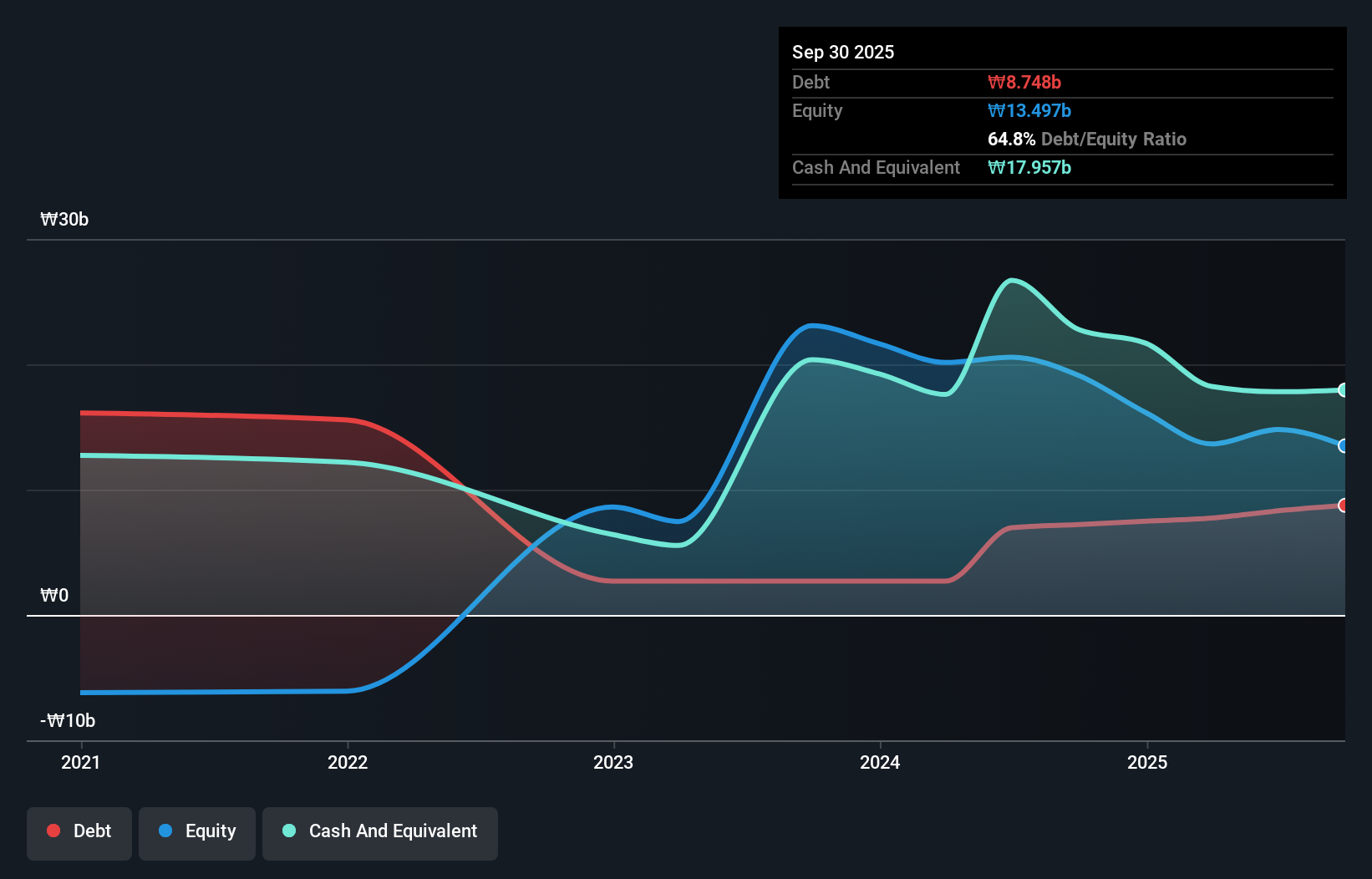Click the red ₩8.748b Debt value
The width and height of the screenshot is (1372, 879).
pyautogui.click(x=1024, y=82)
